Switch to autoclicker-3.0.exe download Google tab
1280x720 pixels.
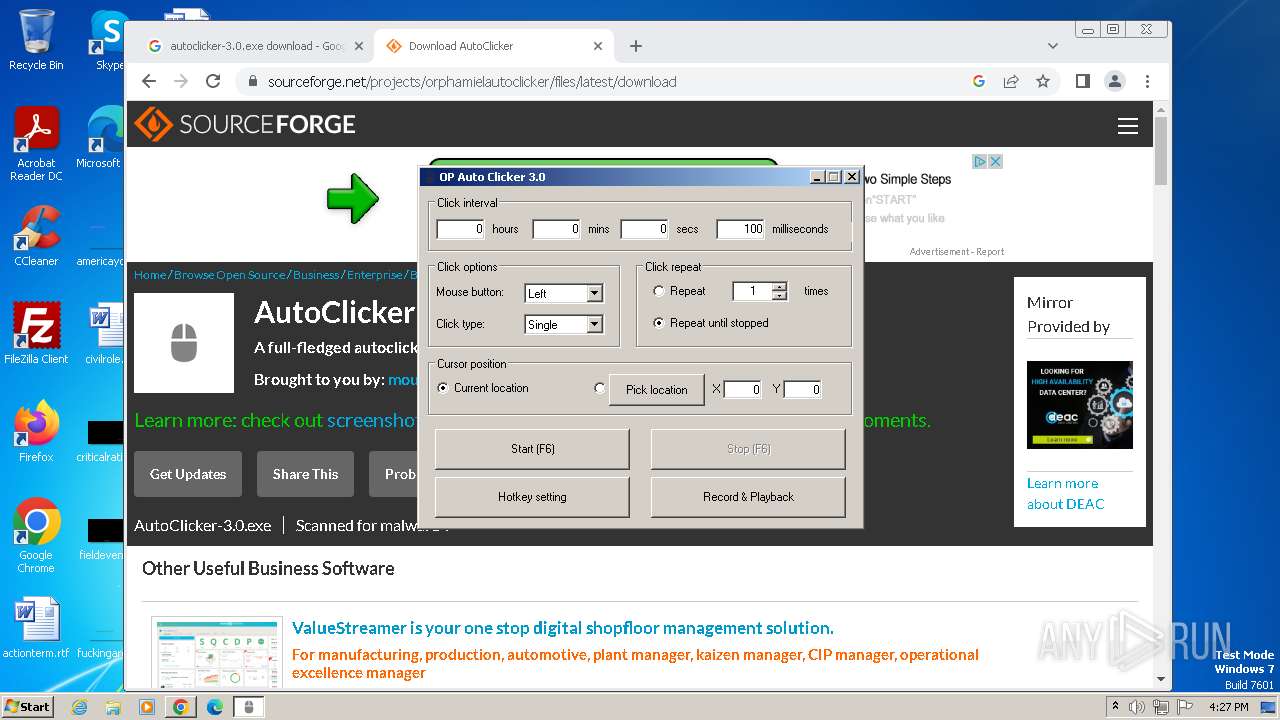[254, 46]
